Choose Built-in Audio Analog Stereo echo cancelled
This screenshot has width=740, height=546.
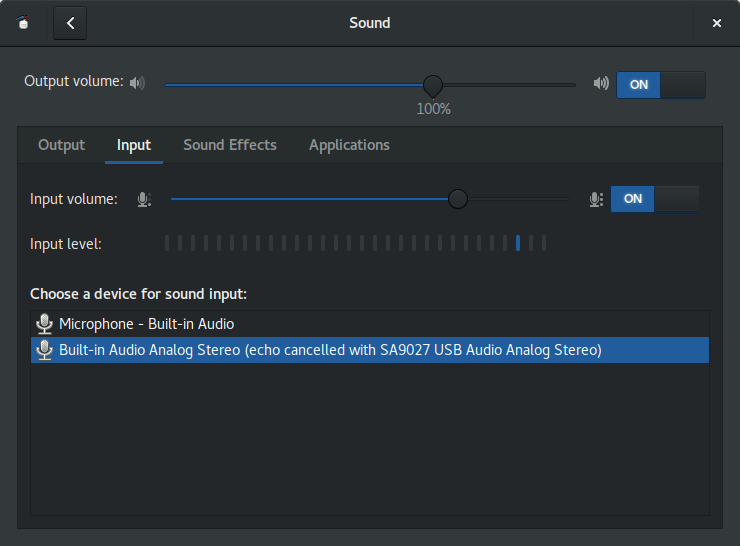point(370,350)
